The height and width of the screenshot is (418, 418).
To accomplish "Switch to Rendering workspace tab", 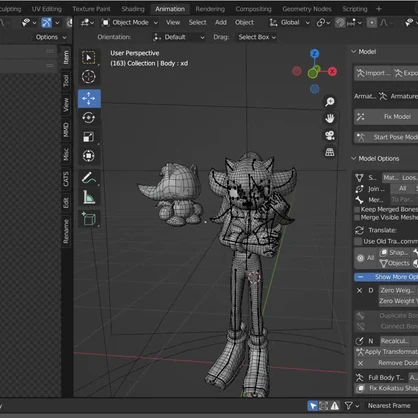I will point(210,9).
